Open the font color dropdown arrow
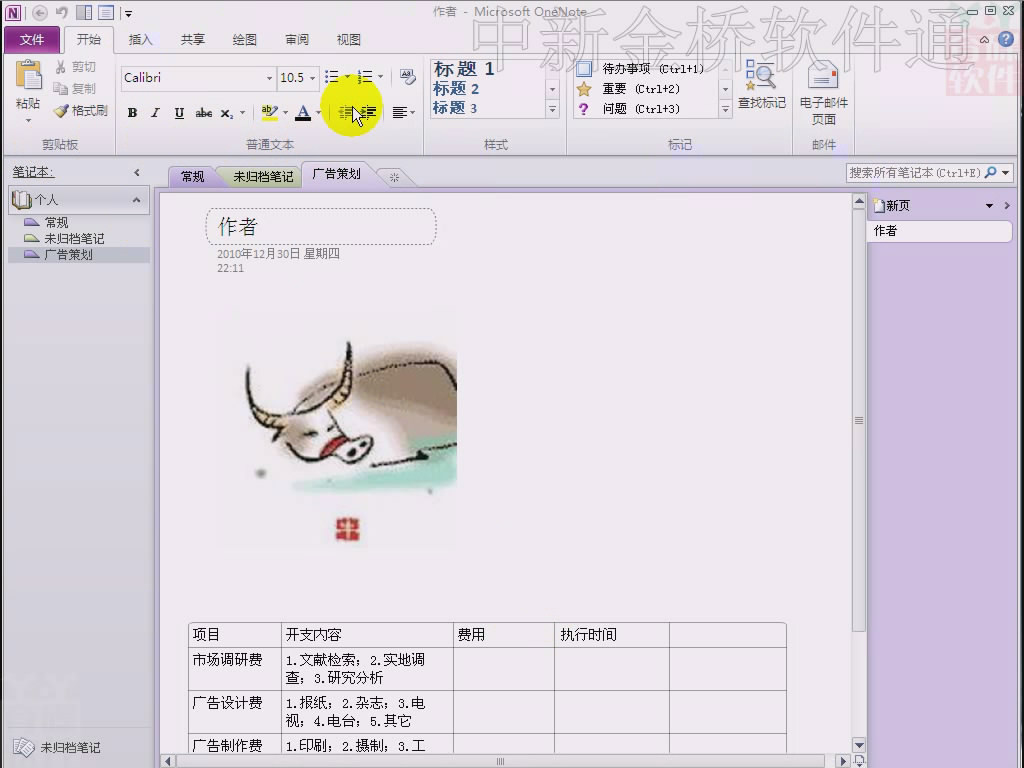This screenshot has width=1024, height=768. click(x=319, y=113)
